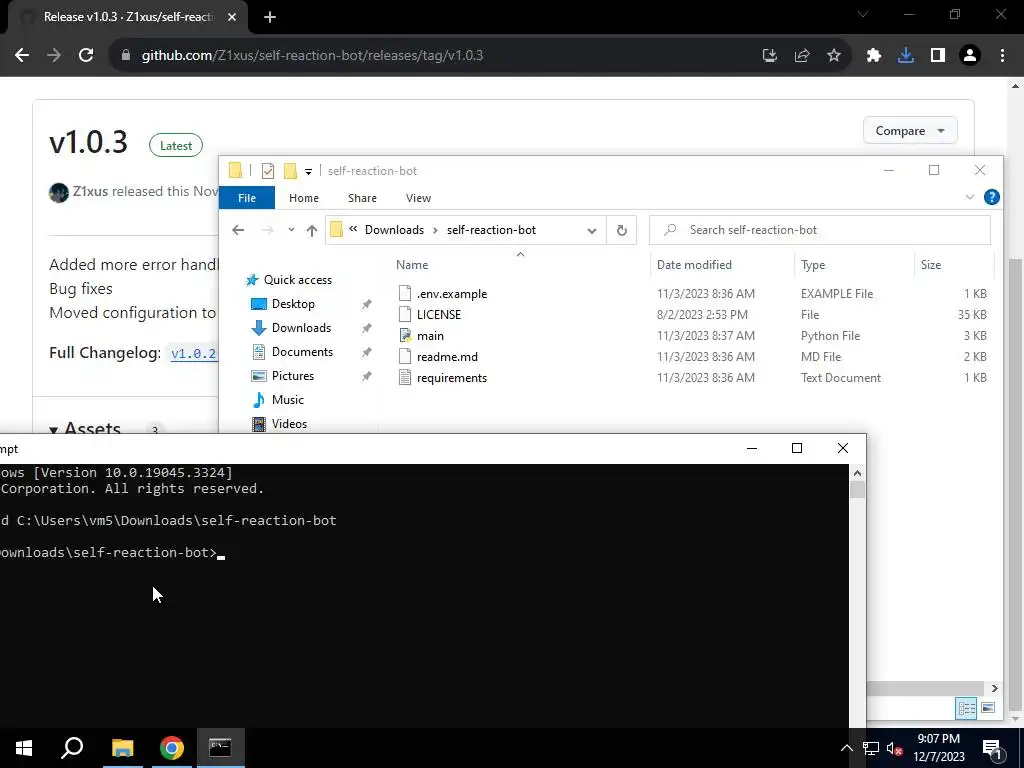Sort files by Name column
The width and height of the screenshot is (1024, 768).
point(412,264)
